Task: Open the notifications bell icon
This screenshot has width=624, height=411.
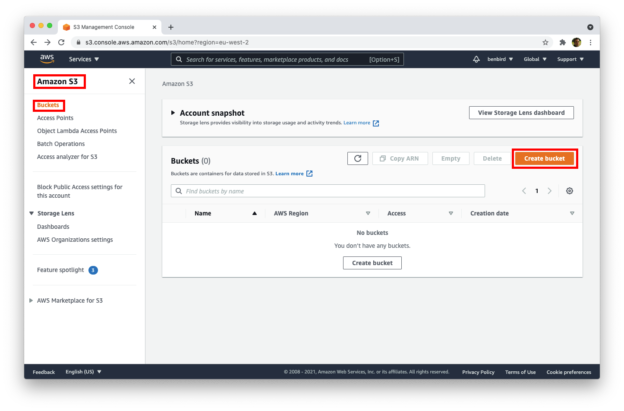Action: coord(476,59)
